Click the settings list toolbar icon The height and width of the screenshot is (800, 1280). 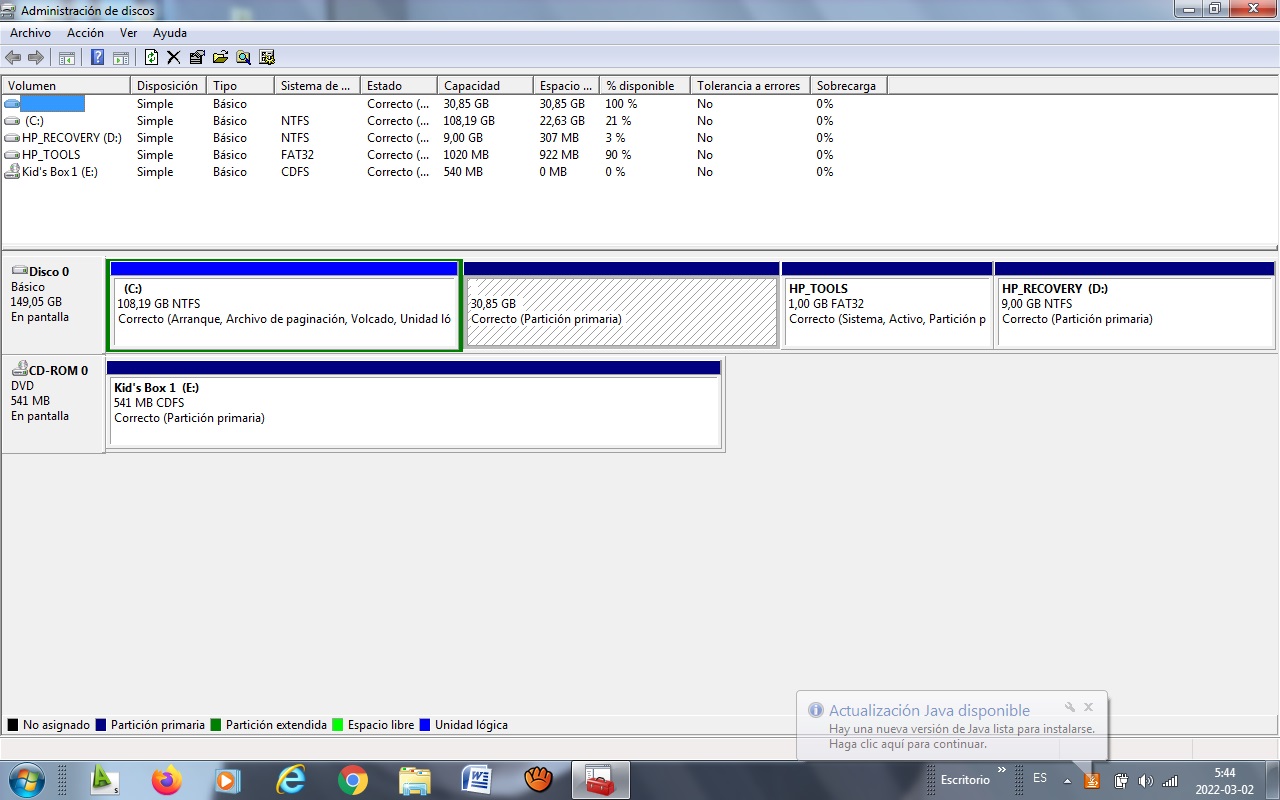(x=267, y=57)
